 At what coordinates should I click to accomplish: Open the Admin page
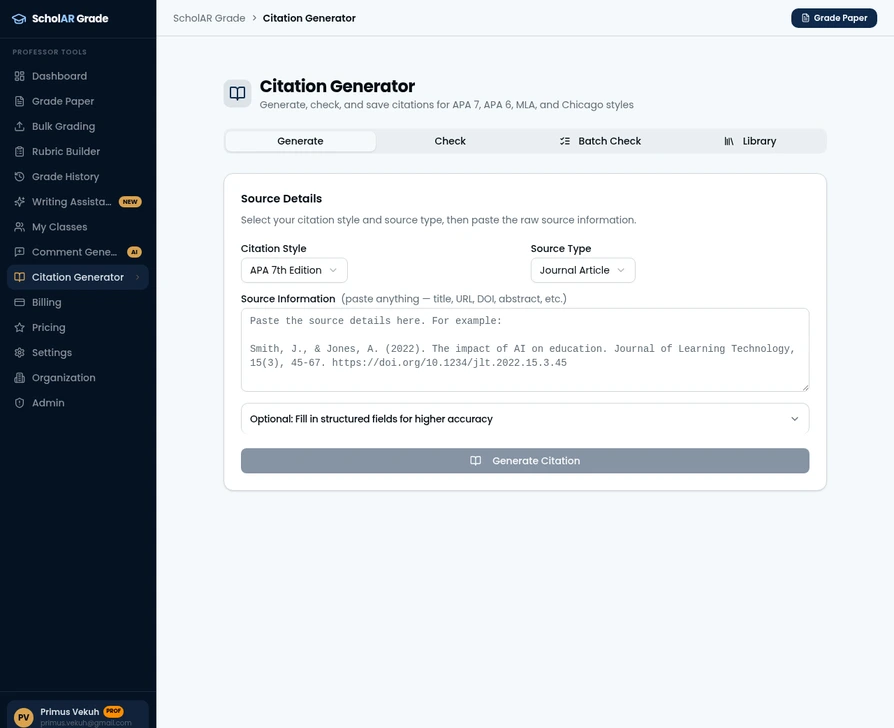pyautogui.click(x=78, y=402)
